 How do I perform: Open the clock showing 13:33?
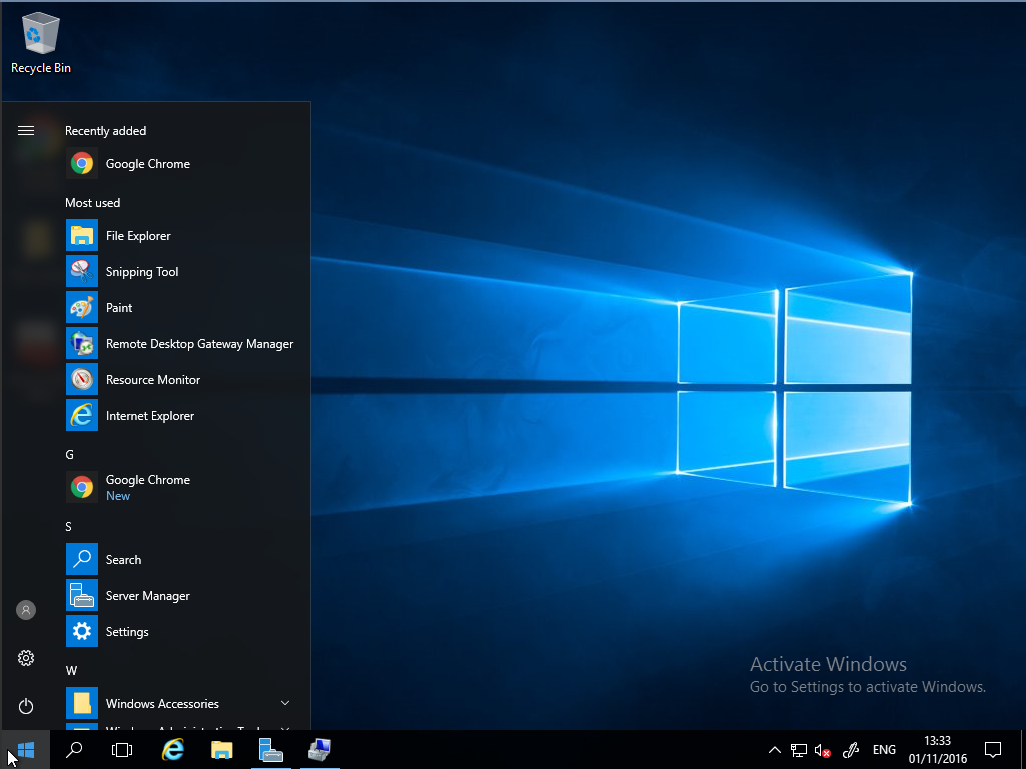938,750
